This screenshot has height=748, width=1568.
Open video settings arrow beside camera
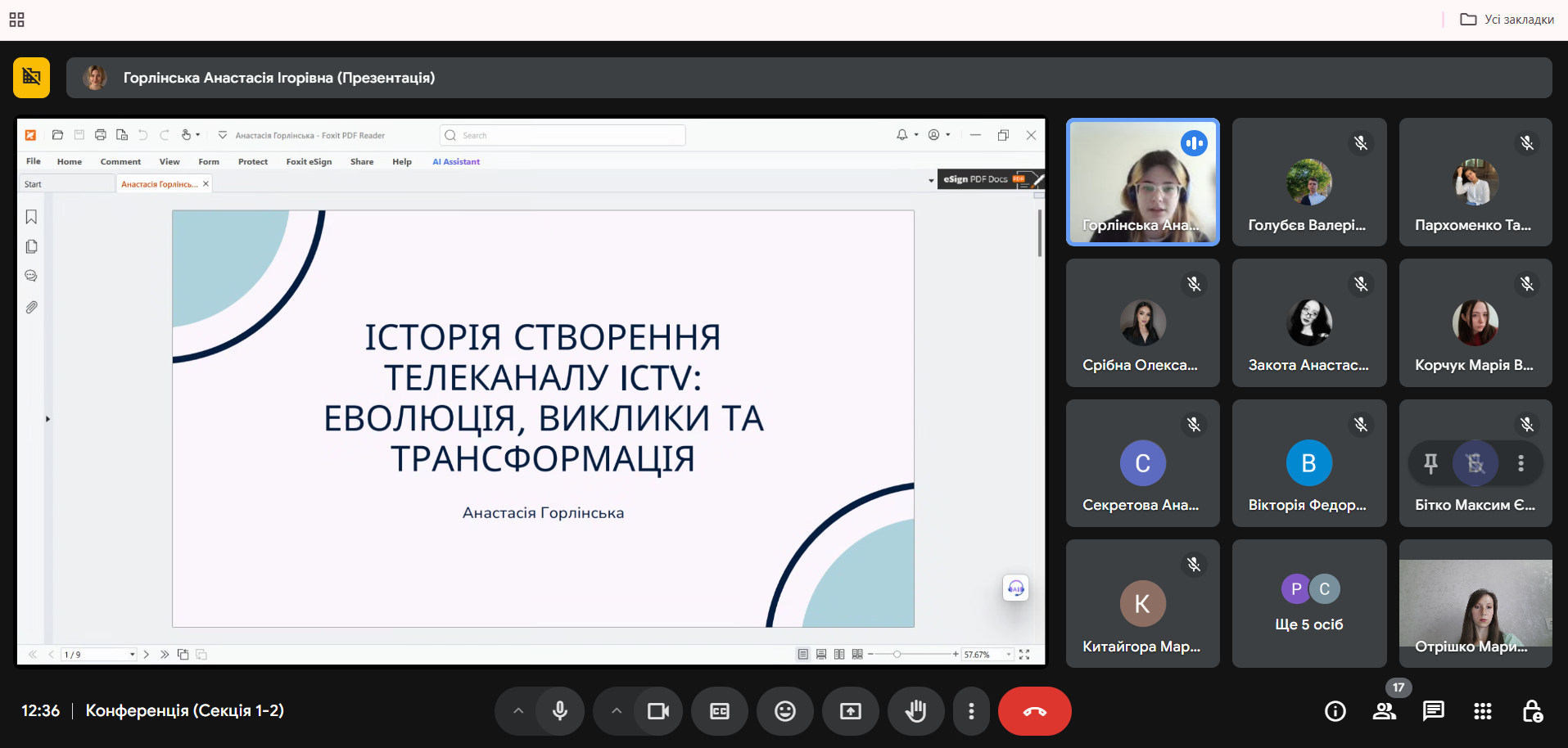pyautogui.click(x=617, y=711)
